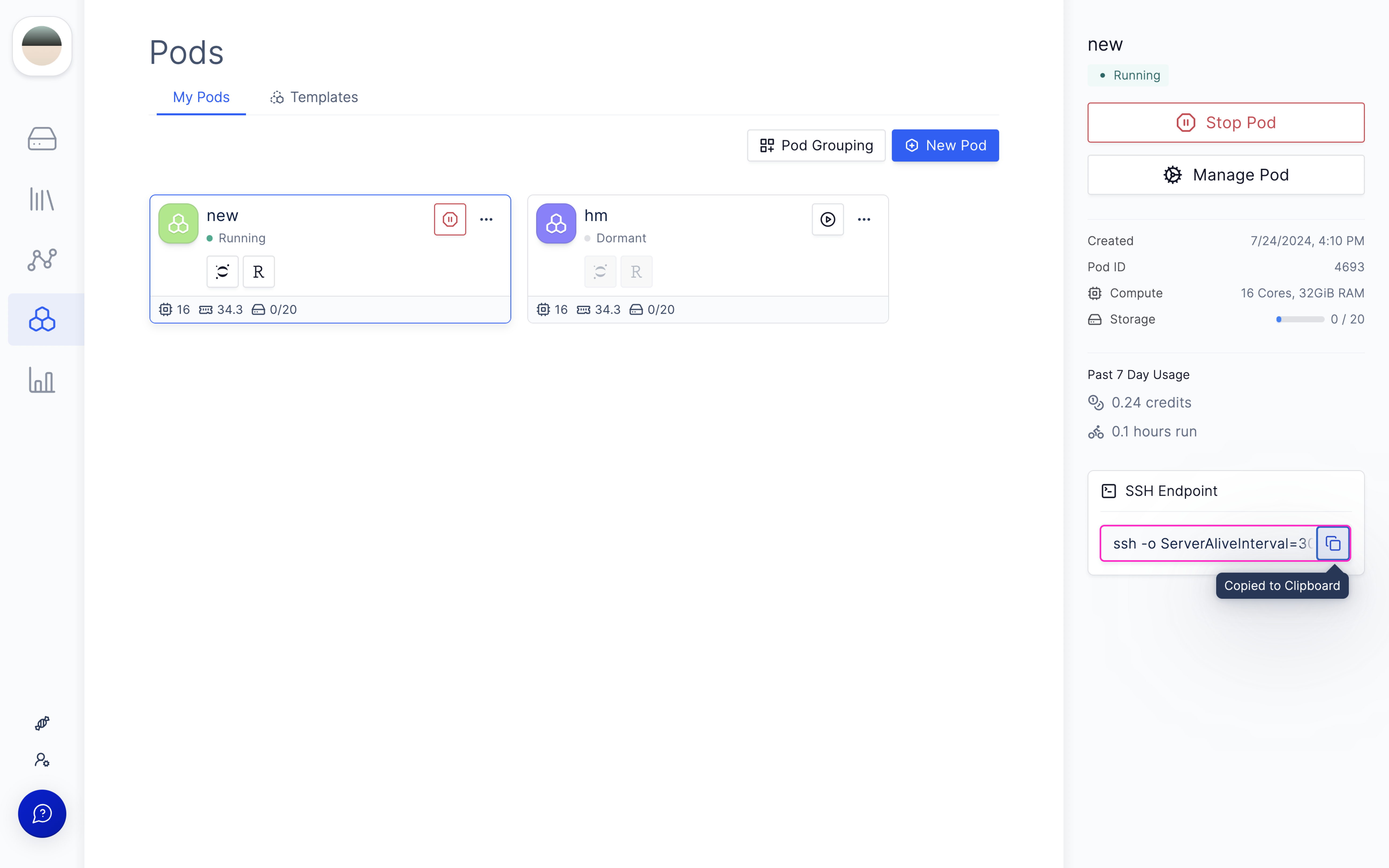Screen dimensions: 1389x868
Task: Open the RStudio app on 'new' pod
Action: [259, 272]
